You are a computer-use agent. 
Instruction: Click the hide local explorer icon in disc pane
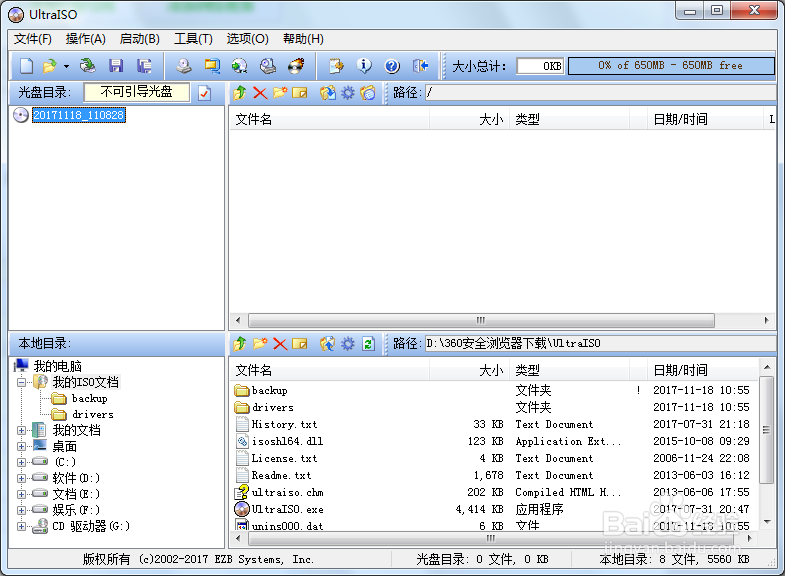[x=367, y=93]
